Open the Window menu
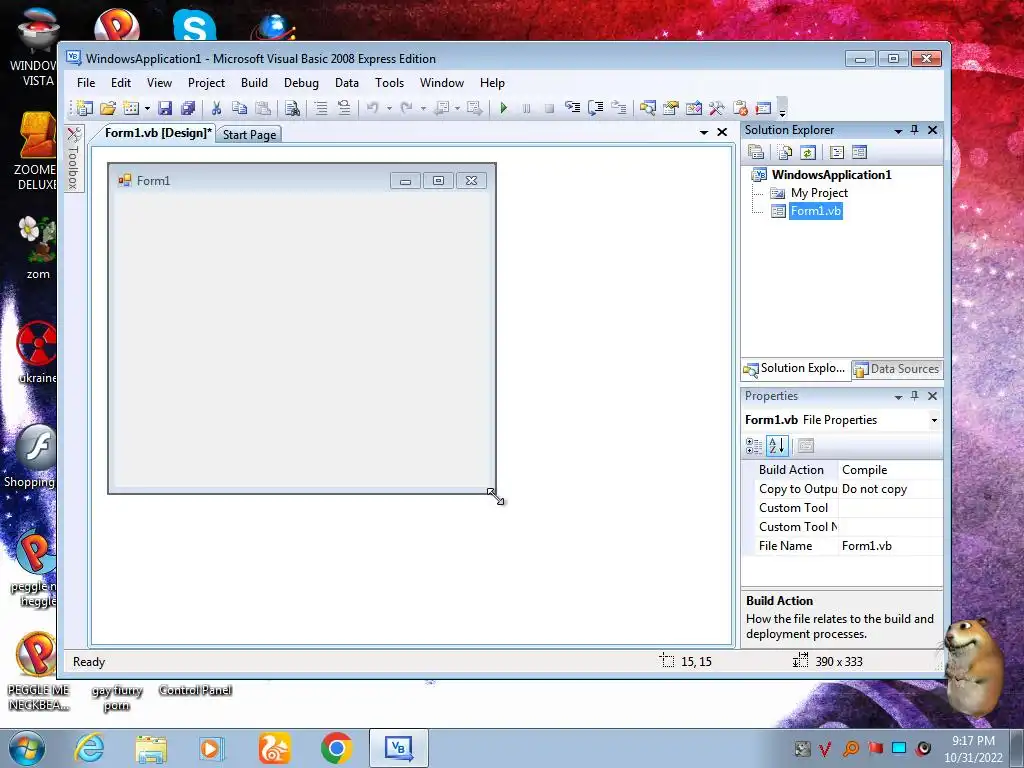The width and height of the screenshot is (1024, 768). click(x=441, y=83)
